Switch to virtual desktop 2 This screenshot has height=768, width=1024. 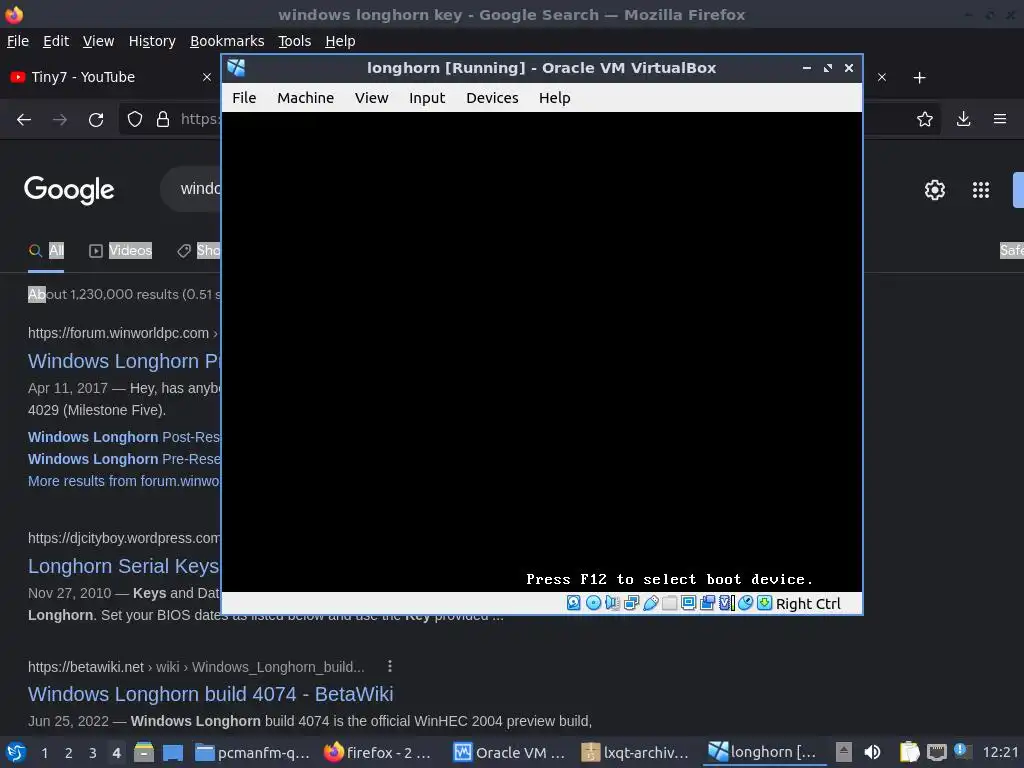click(69, 753)
